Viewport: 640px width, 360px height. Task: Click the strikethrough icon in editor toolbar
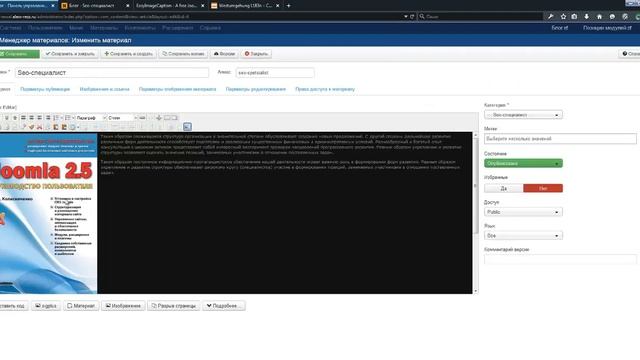[x=15, y=118]
